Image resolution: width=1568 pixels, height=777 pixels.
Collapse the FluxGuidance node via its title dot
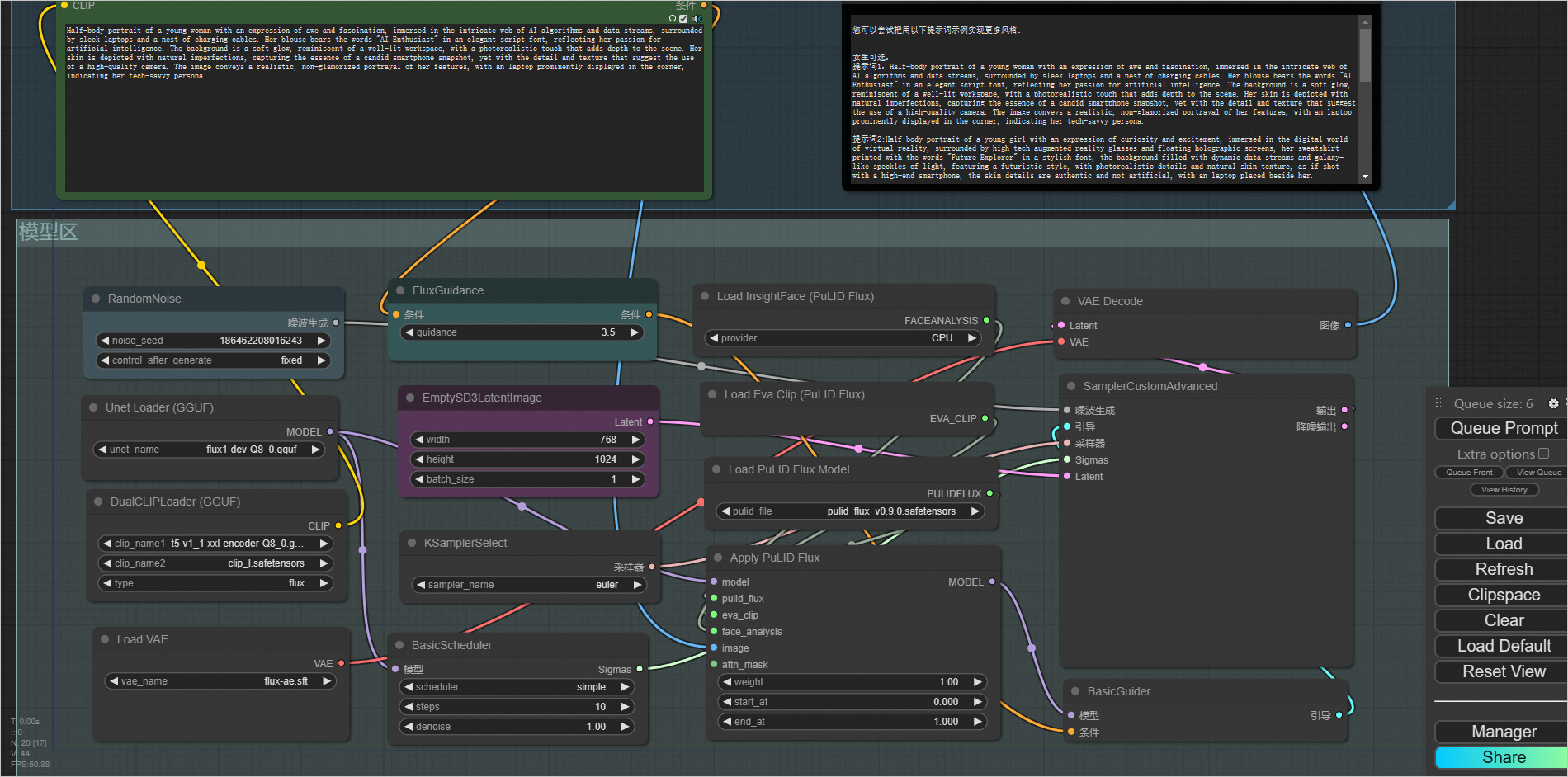point(400,290)
